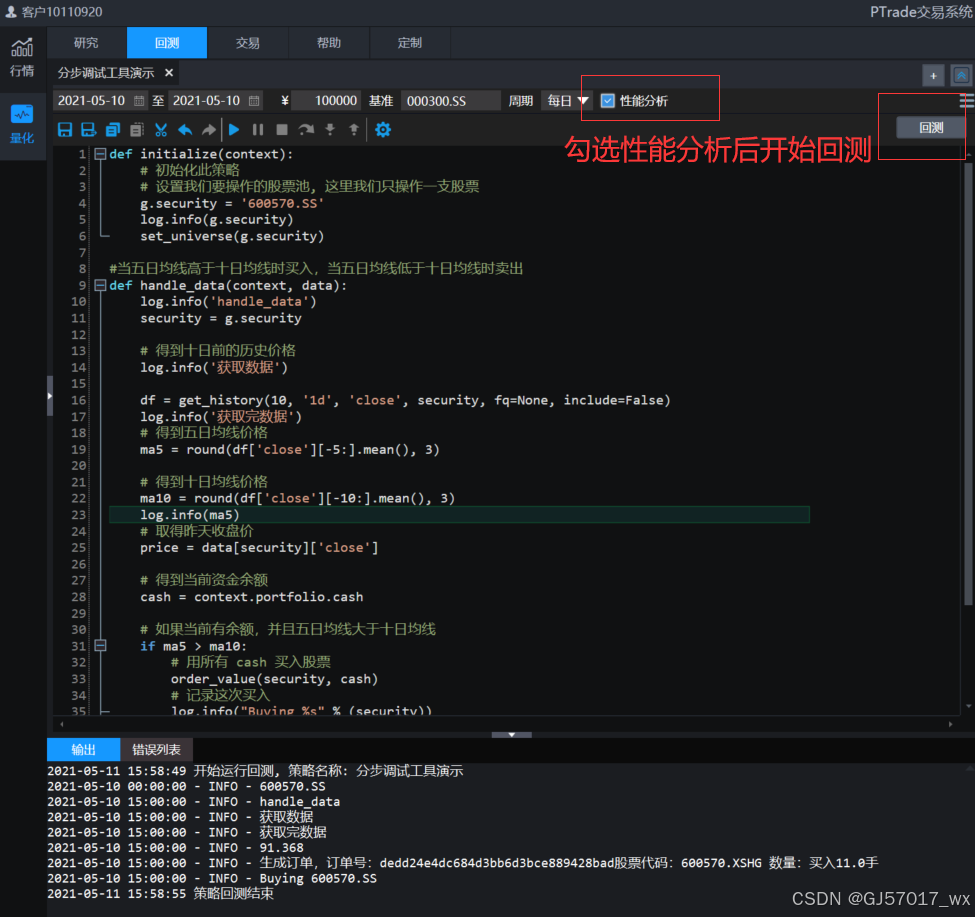
Task: Switch to the 回测 tab
Action: click(x=167, y=42)
